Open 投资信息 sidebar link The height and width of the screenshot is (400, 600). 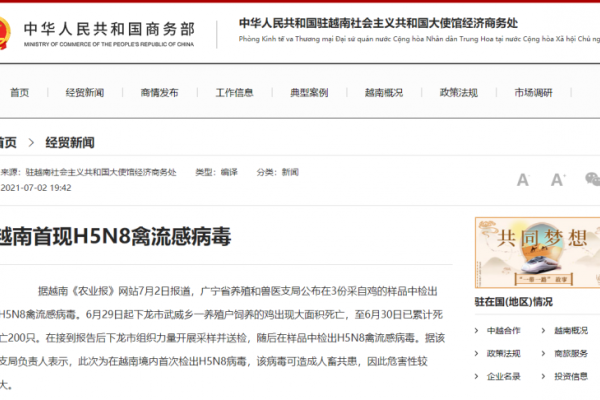point(571,377)
